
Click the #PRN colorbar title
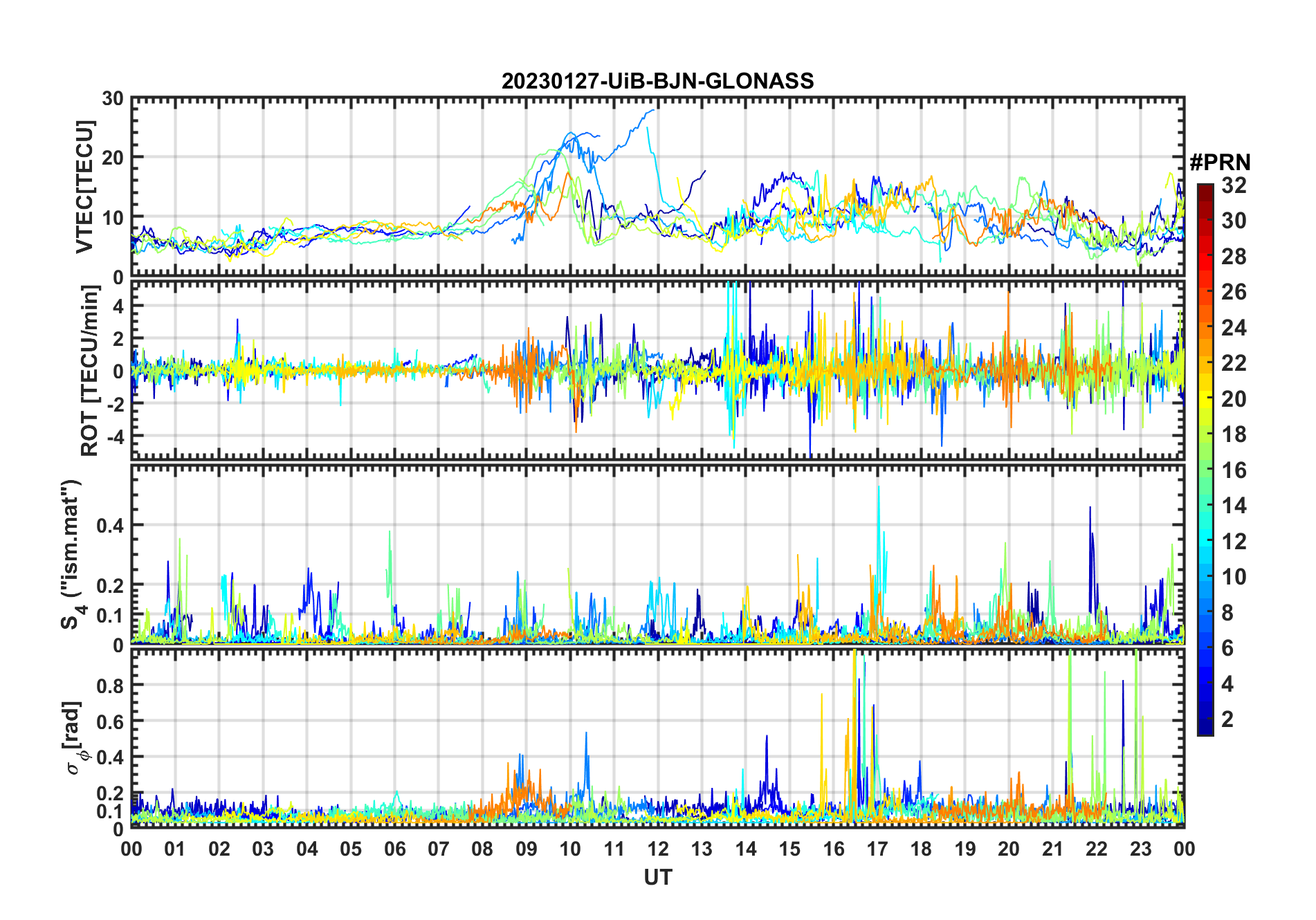(1220, 163)
